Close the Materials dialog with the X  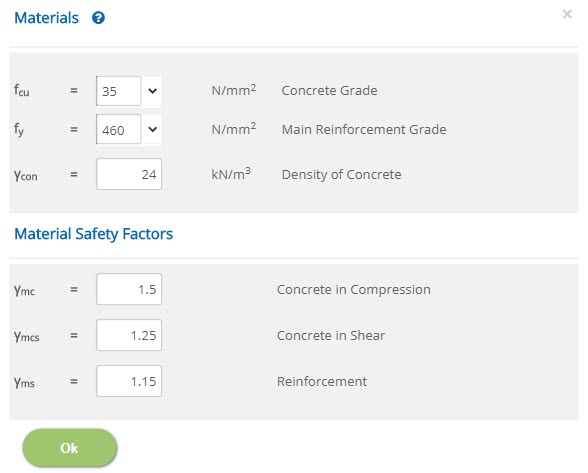pyautogui.click(x=567, y=14)
